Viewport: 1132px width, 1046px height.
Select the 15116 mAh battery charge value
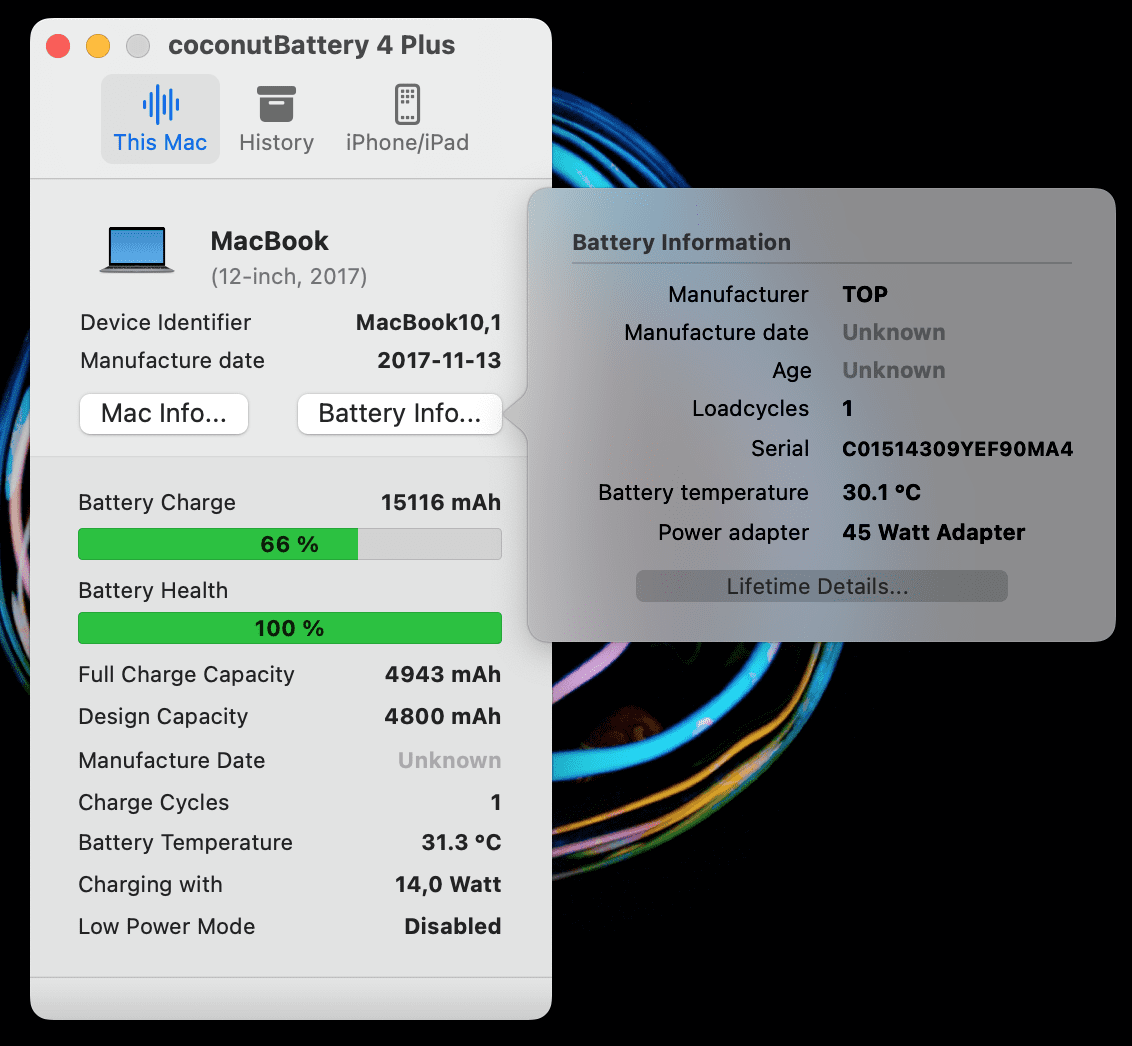pos(440,502)
